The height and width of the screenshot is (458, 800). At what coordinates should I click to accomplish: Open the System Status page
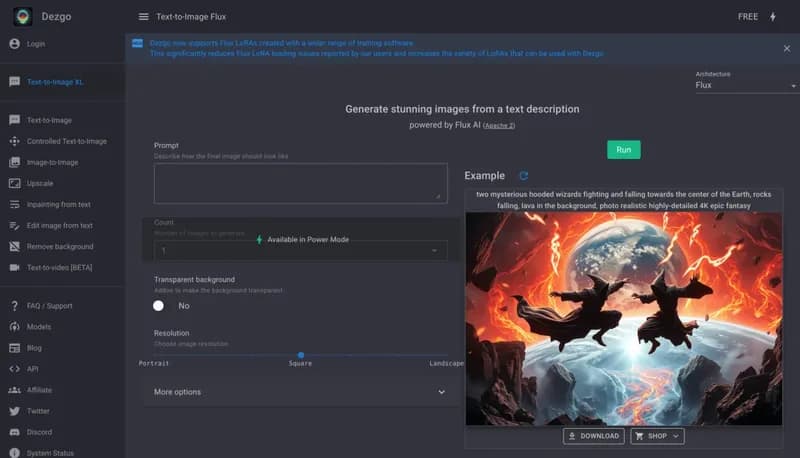pyautogui.click(x=50, y=453)
